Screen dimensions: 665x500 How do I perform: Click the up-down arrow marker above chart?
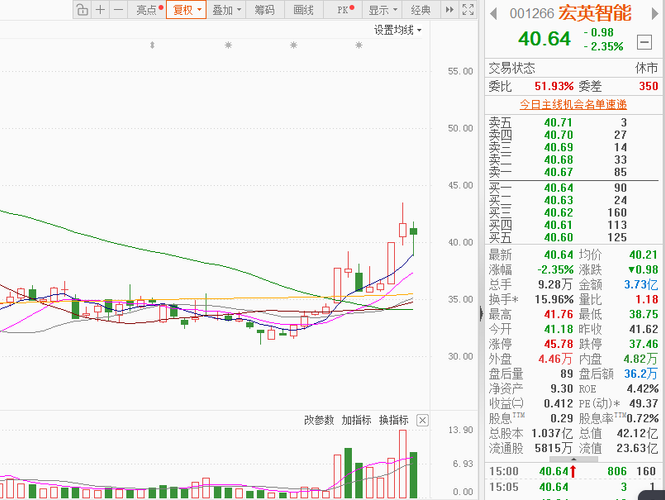point(152,45)
